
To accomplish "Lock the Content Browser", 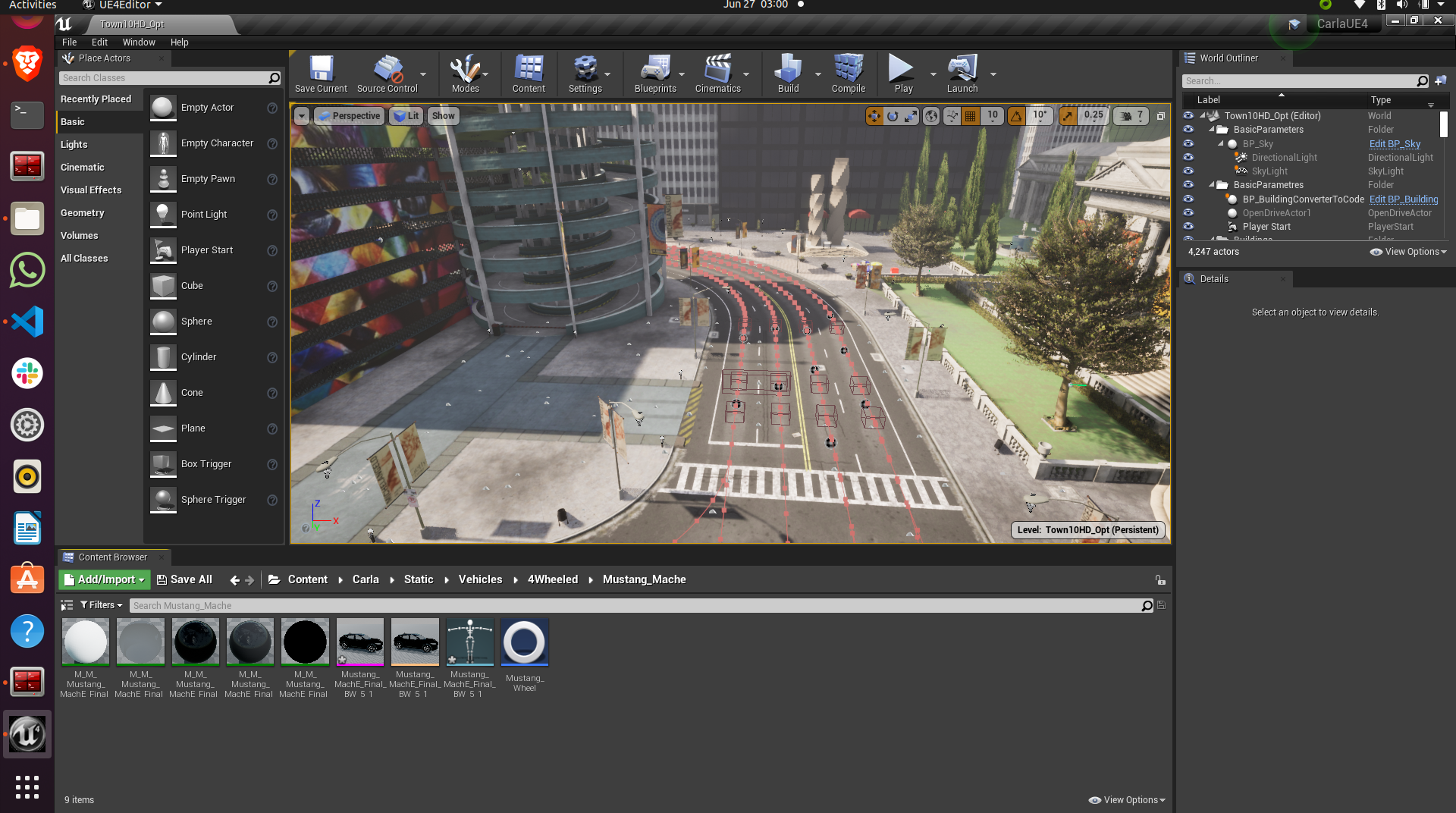I will [x=1160, y=579].
